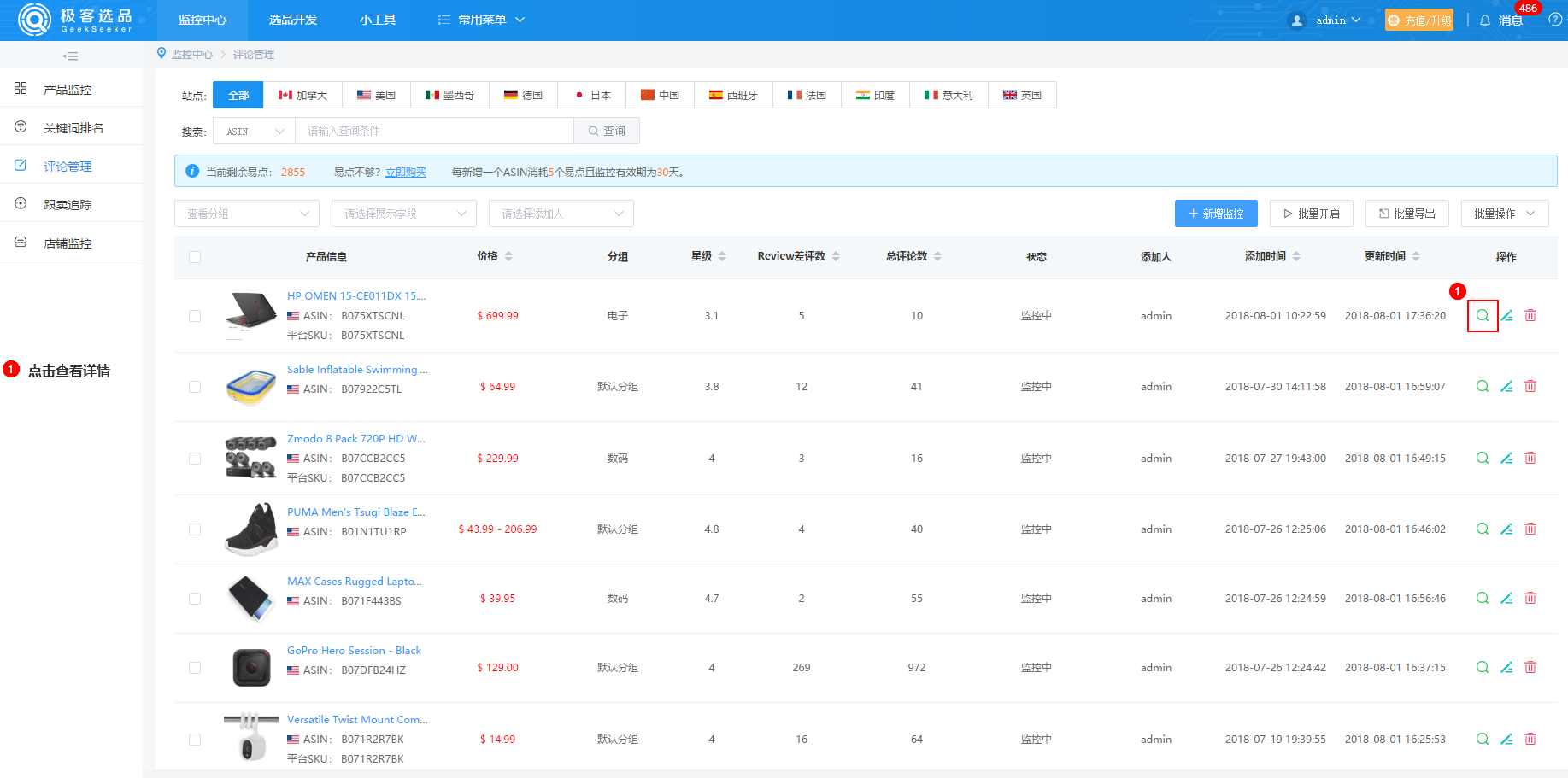Viewport: 1568px width, 778px height.
Task: Delete the Versatile Twist Mount entry
Action: 1530,740
